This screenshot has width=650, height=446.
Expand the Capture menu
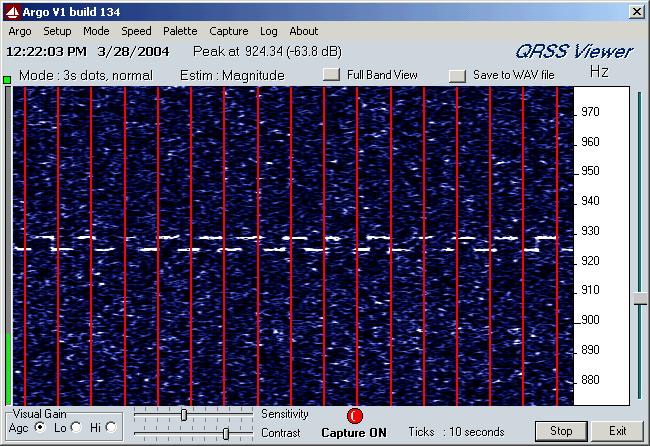(228, 31)
